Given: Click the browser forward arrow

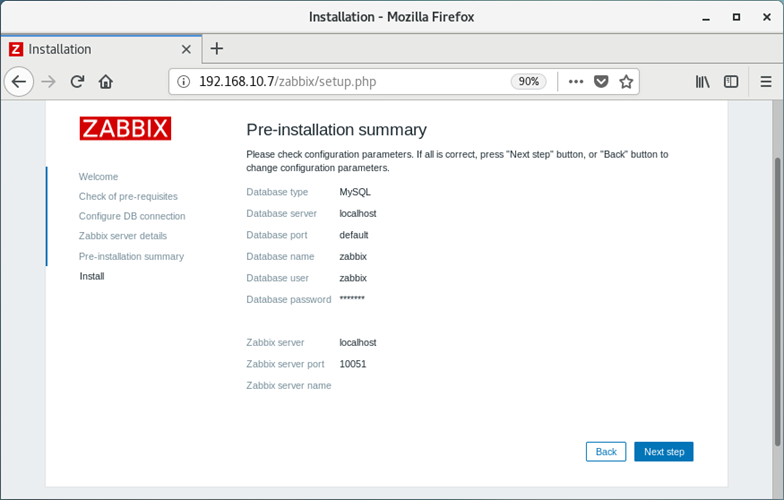Looking at the screenshot, I should (x=48, y=82).
